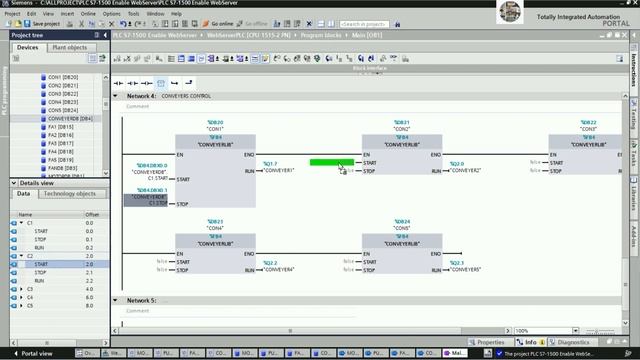
Task: Open the Project menu
Action: (x=12, y=13)
